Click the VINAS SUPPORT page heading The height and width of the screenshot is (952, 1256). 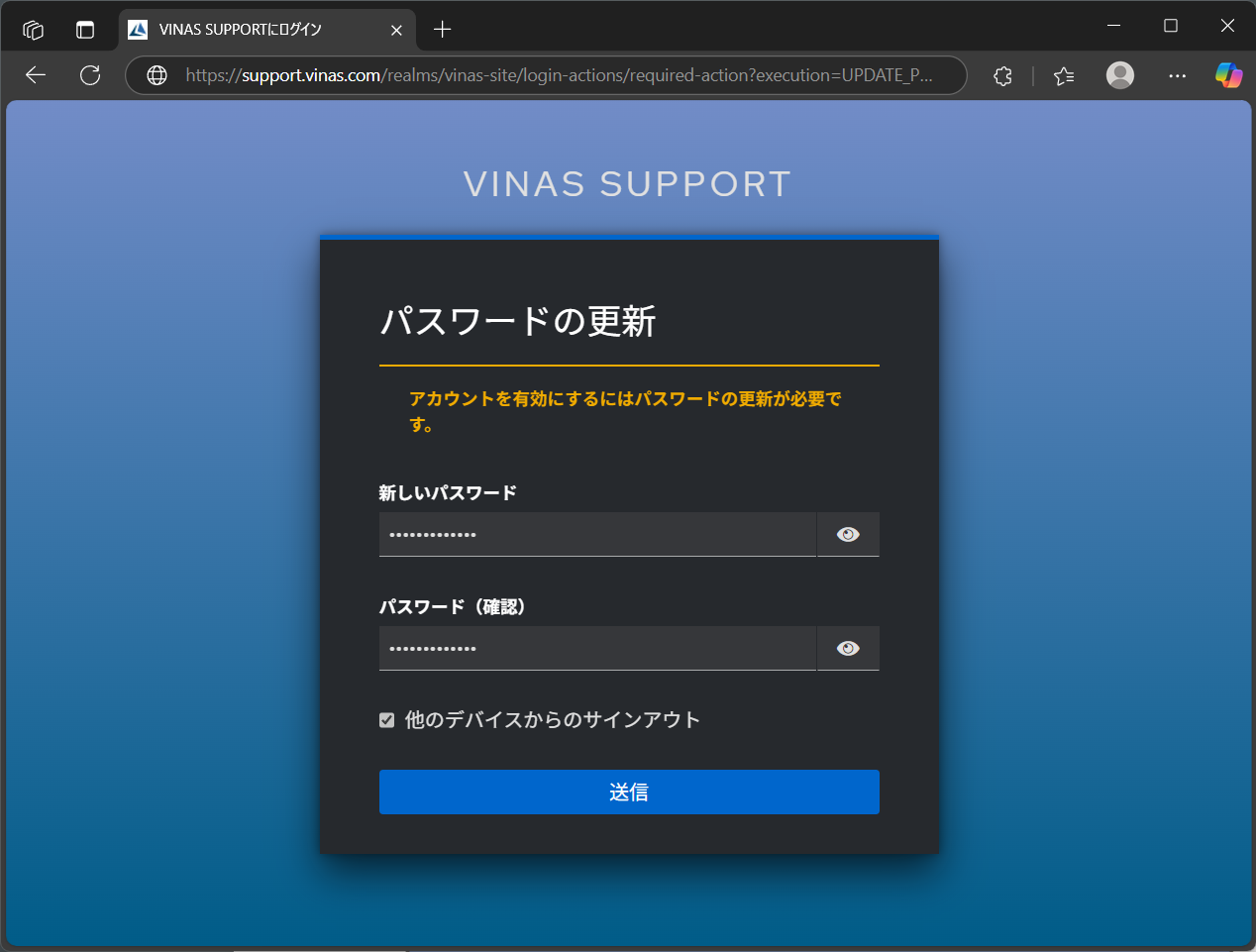(x=628, y=183)
